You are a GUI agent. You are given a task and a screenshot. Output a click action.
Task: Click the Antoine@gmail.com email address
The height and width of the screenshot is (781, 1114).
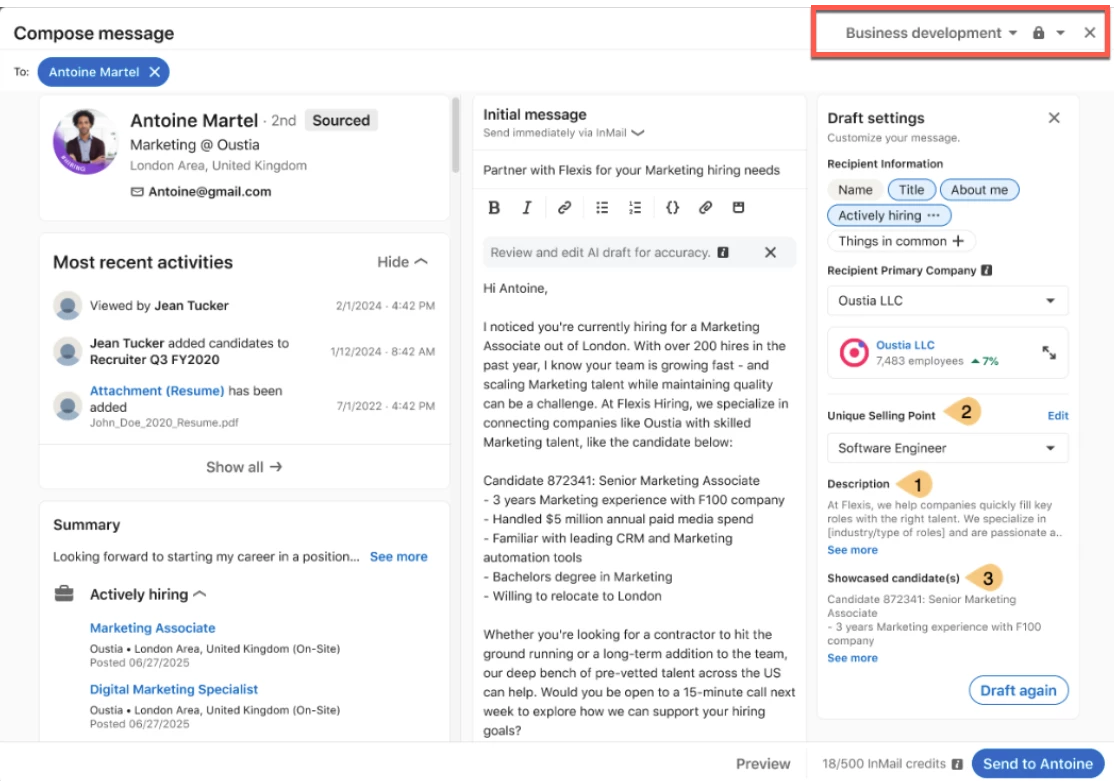coord(210,191)
